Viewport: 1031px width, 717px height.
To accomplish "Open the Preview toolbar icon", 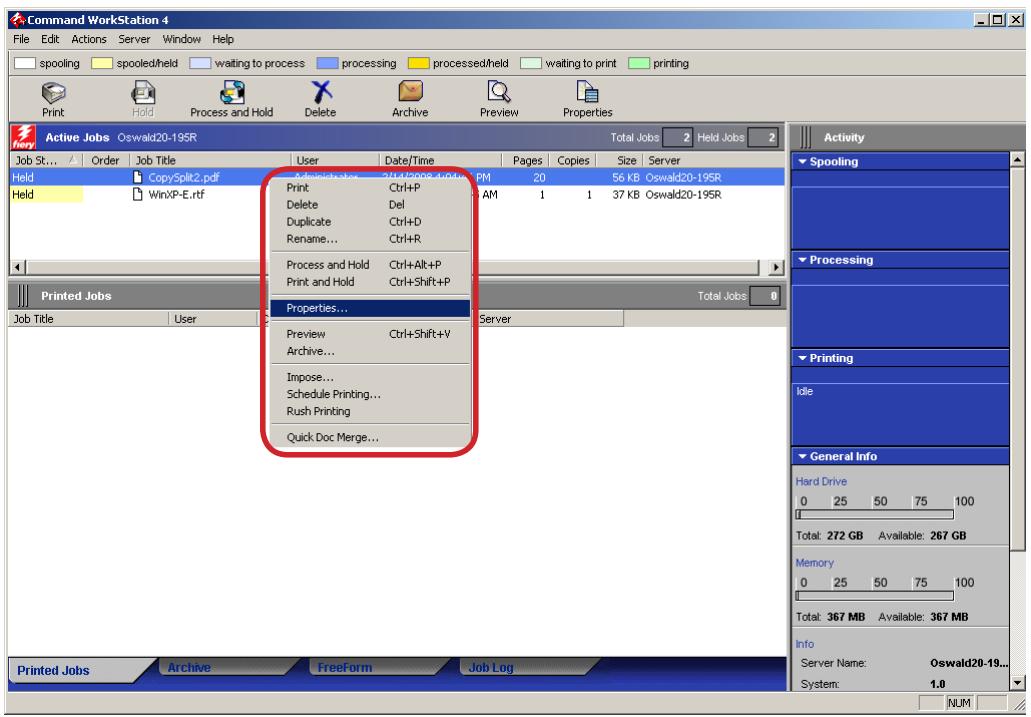I will (x=499, y=92).
